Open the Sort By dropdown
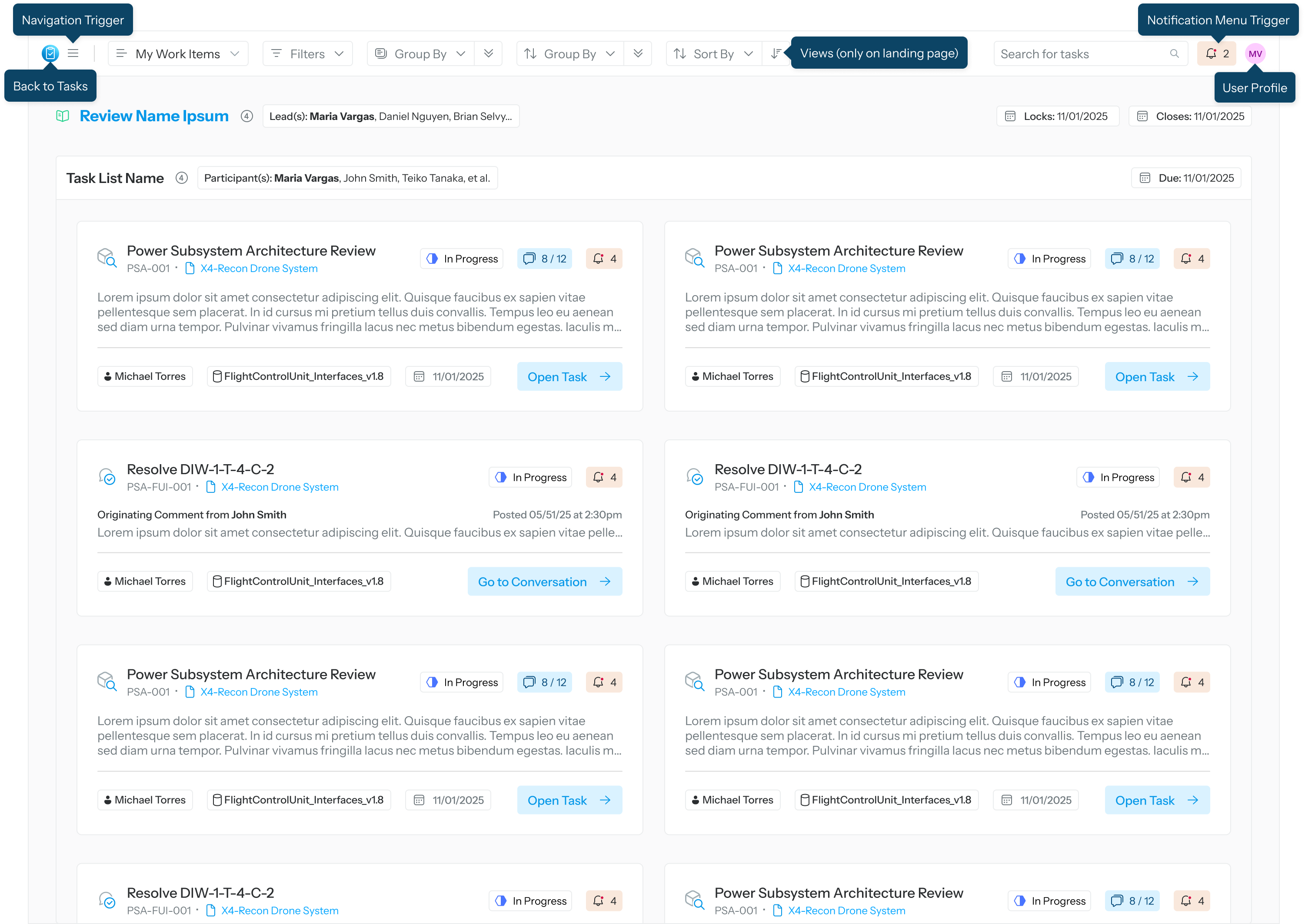 pyautogui.click(x=712, y=53)
